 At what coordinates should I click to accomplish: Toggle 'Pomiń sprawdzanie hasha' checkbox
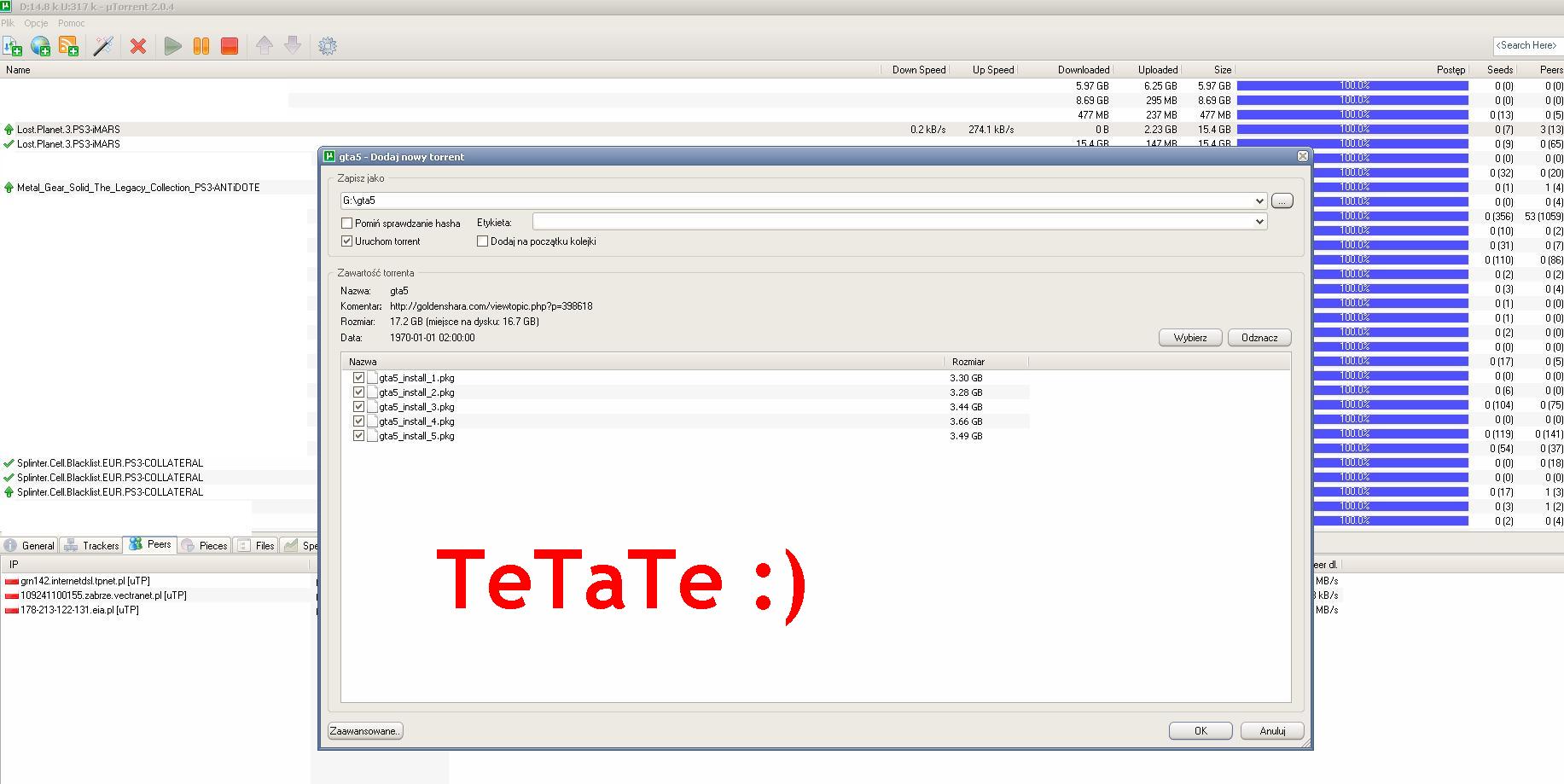(x=347, y=224)
